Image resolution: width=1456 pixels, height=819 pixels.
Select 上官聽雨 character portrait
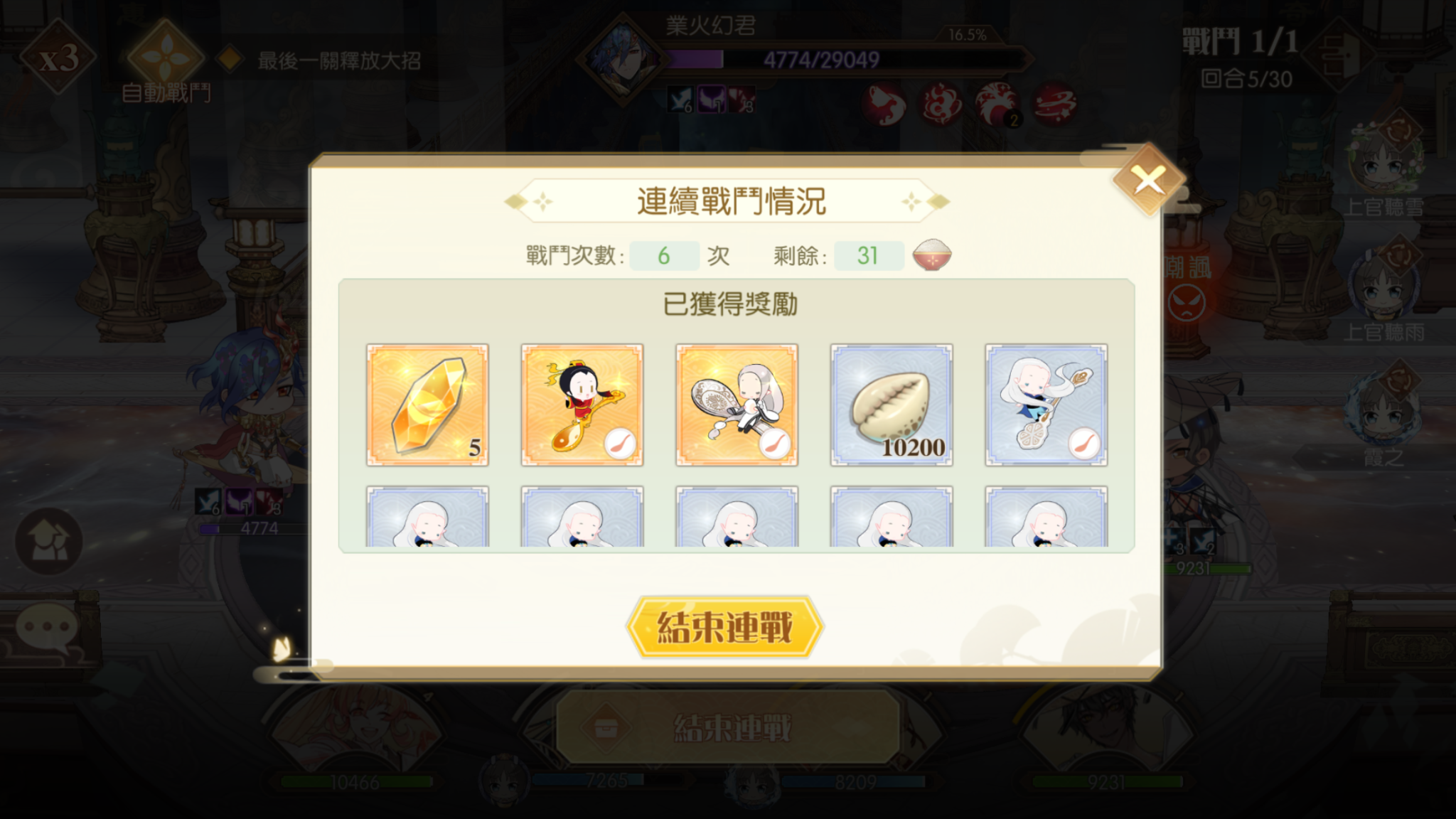pos(1383,293)
